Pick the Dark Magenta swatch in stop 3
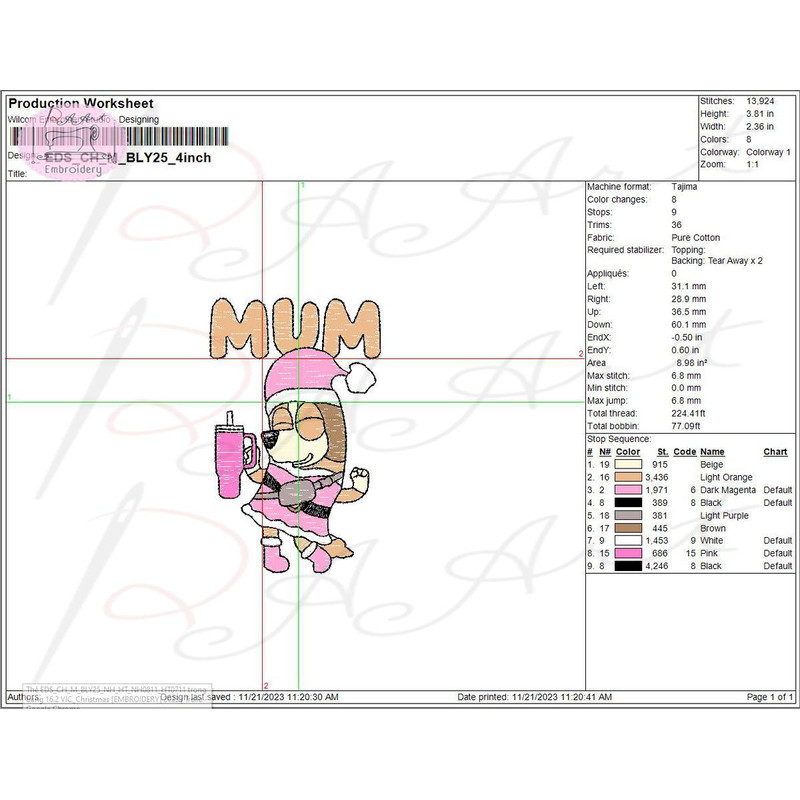 (x=628, y=490)
